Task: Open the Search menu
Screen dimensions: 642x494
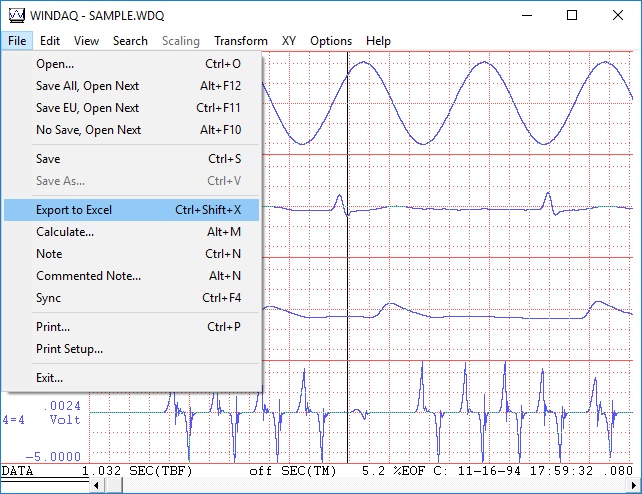Action: tap(130, 41)
